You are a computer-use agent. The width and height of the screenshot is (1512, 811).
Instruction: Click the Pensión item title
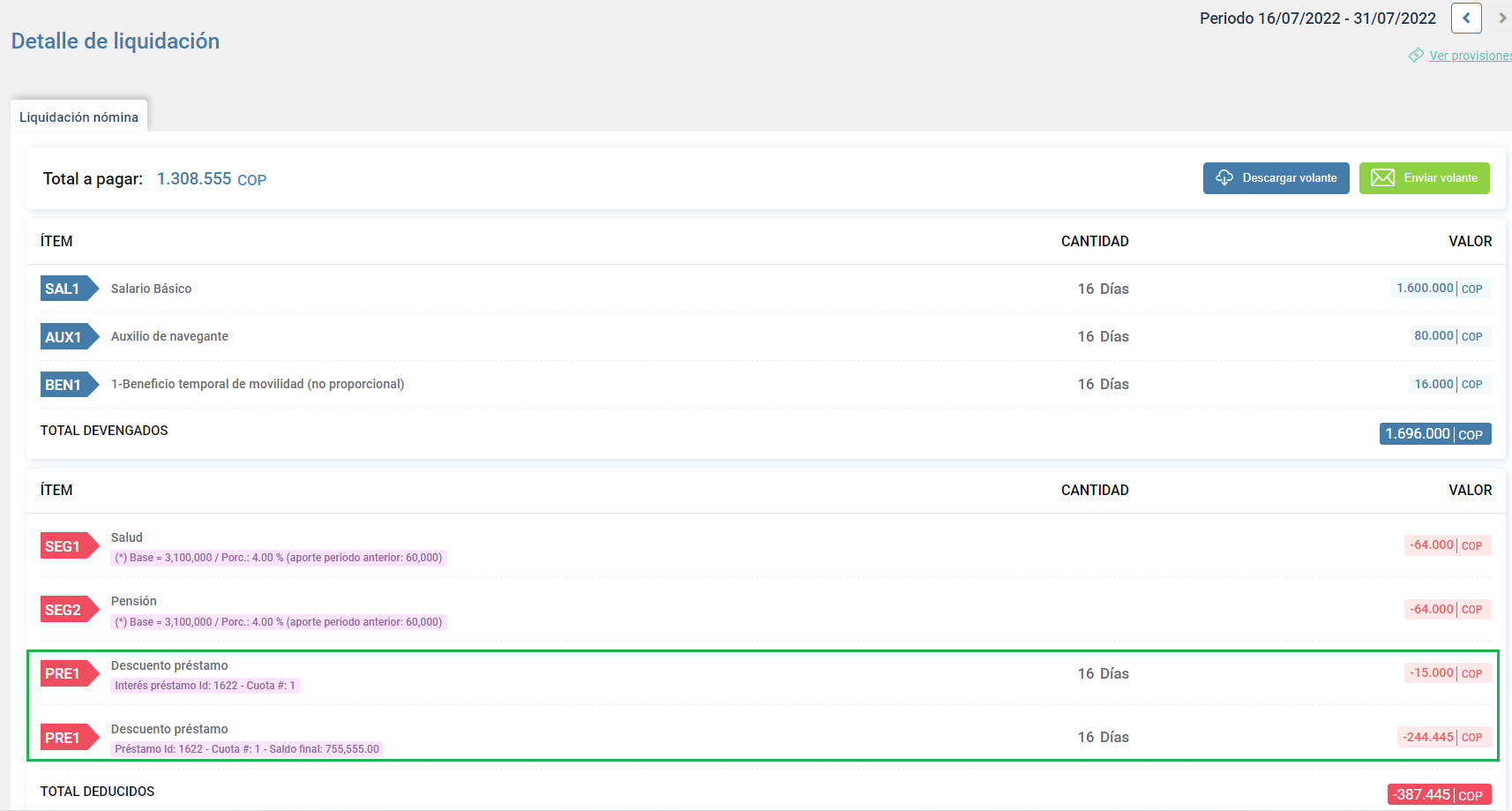(134, 601)
